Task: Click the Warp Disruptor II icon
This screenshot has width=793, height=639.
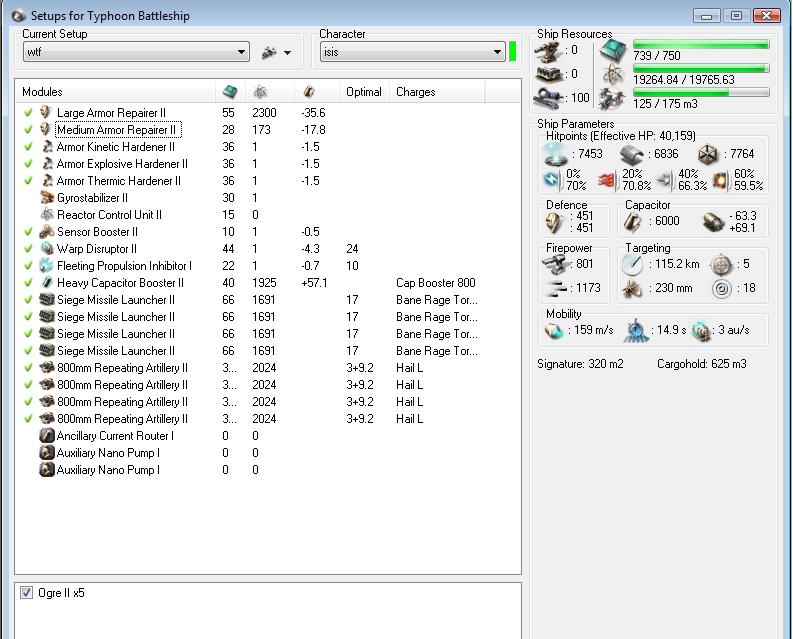Action: click(x=47, y=248)
